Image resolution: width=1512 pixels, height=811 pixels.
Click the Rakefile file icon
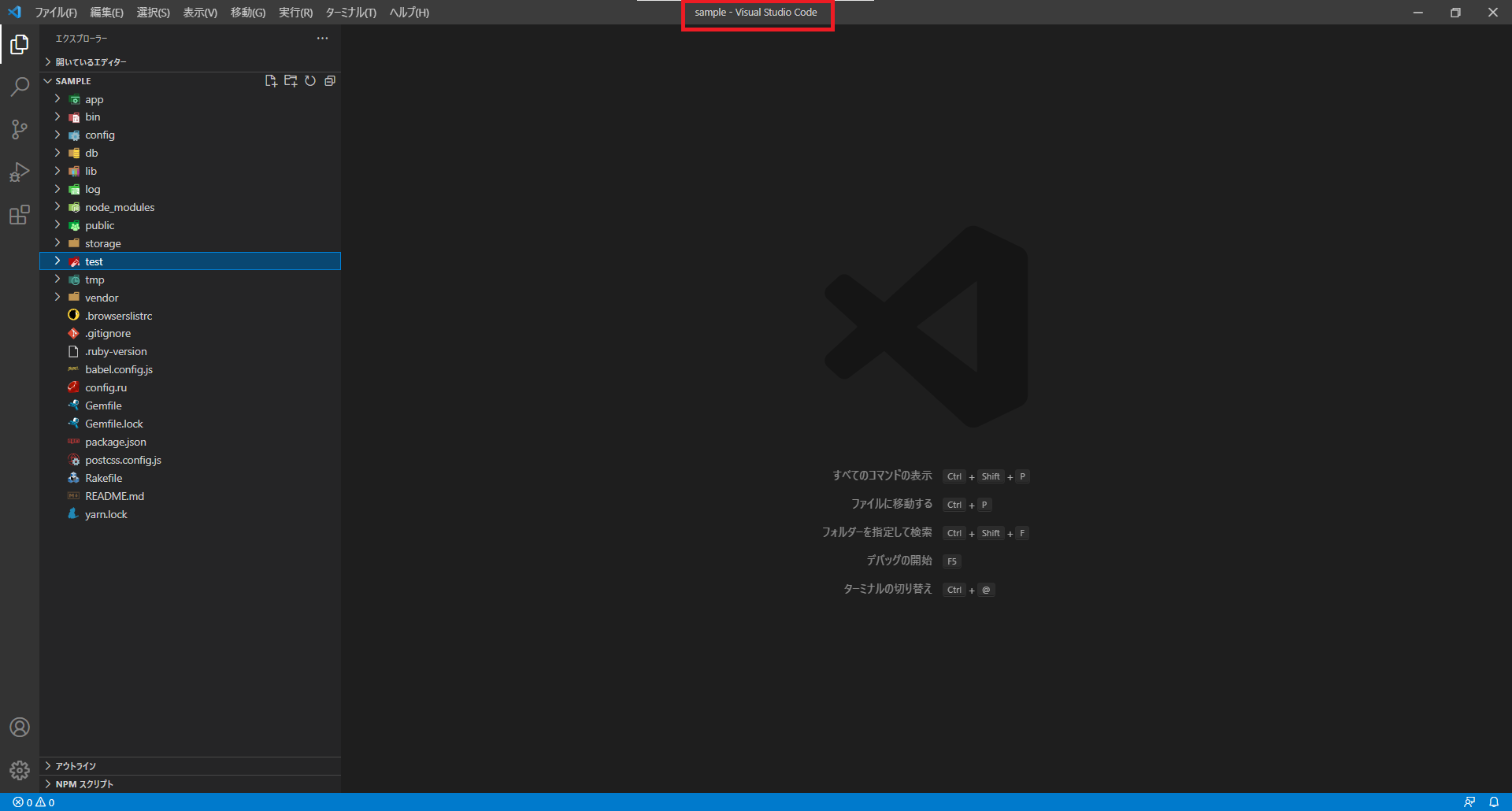pyautogui.click(x=74, y=478)
